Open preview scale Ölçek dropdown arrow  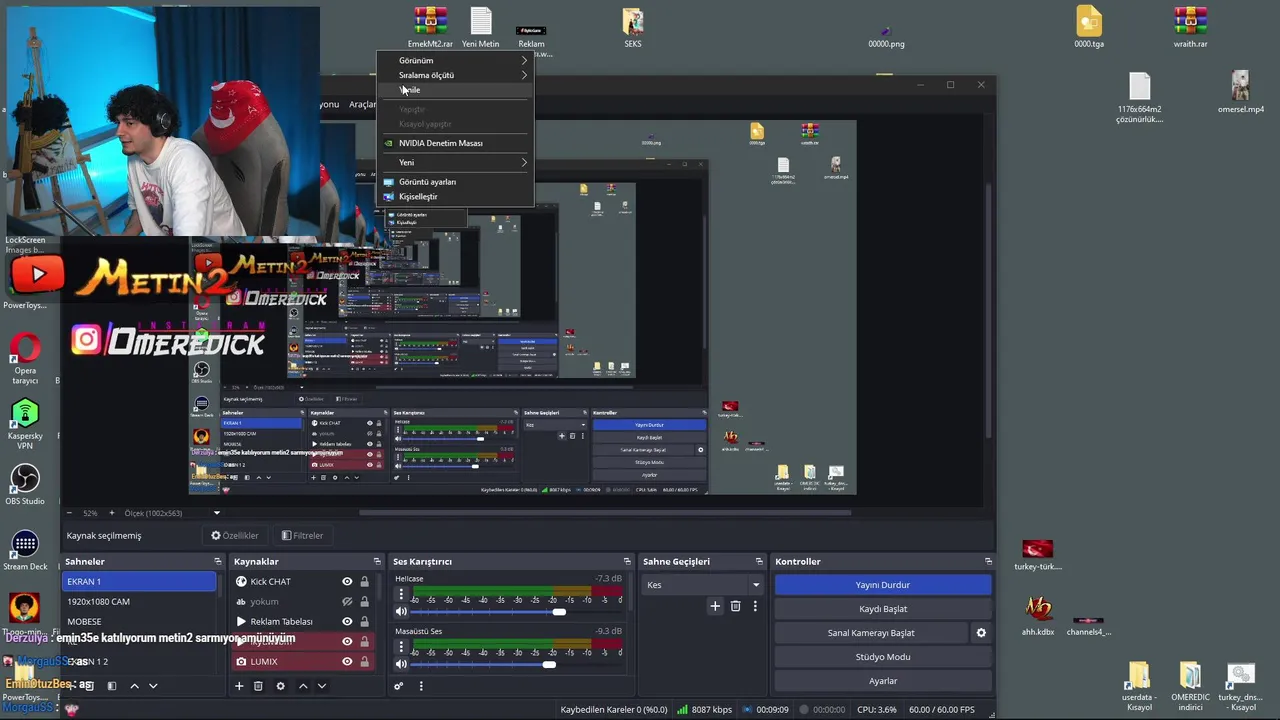tap(216, 513)
